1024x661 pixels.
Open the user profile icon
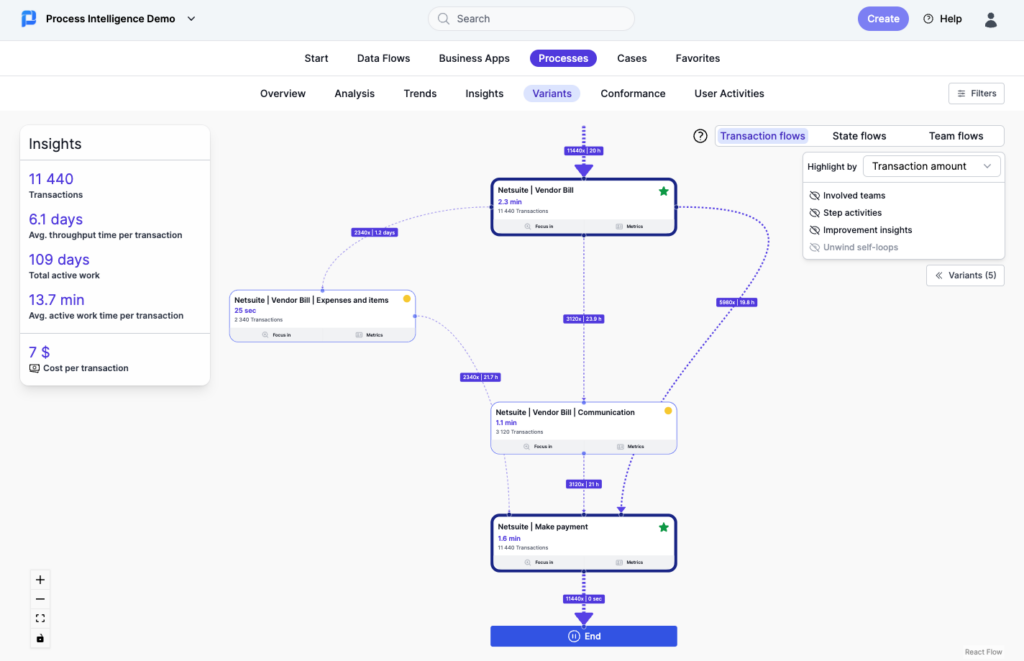point(991,20)
